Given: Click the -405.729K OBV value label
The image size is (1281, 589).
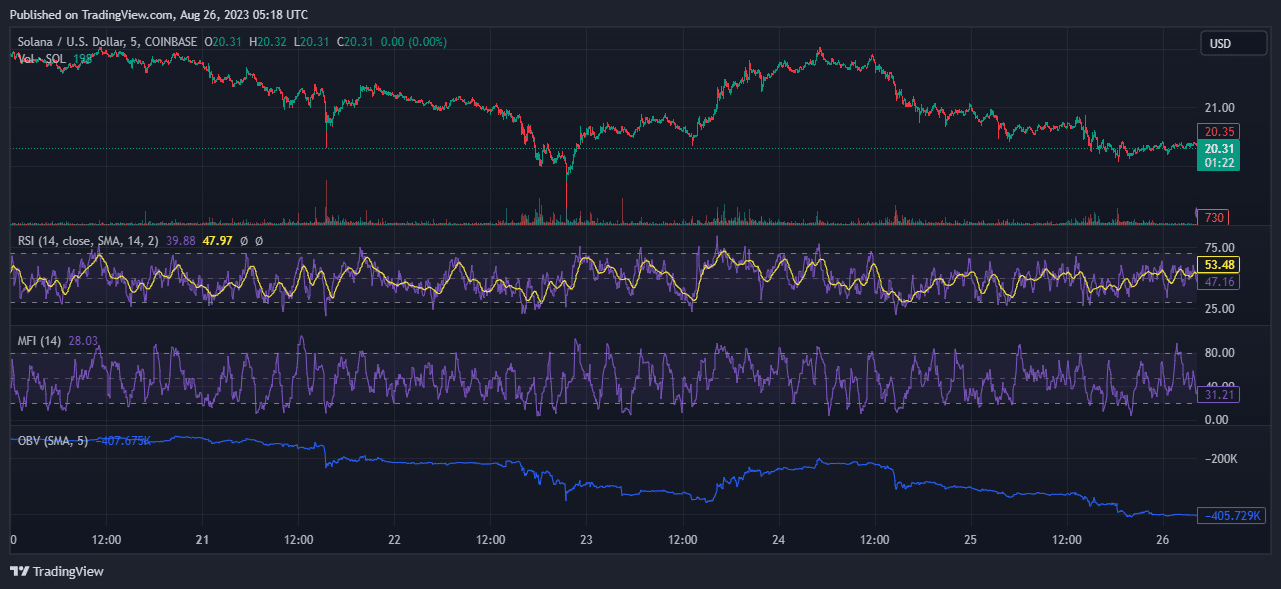Looking at the screenshot, I should [1234, 516].
